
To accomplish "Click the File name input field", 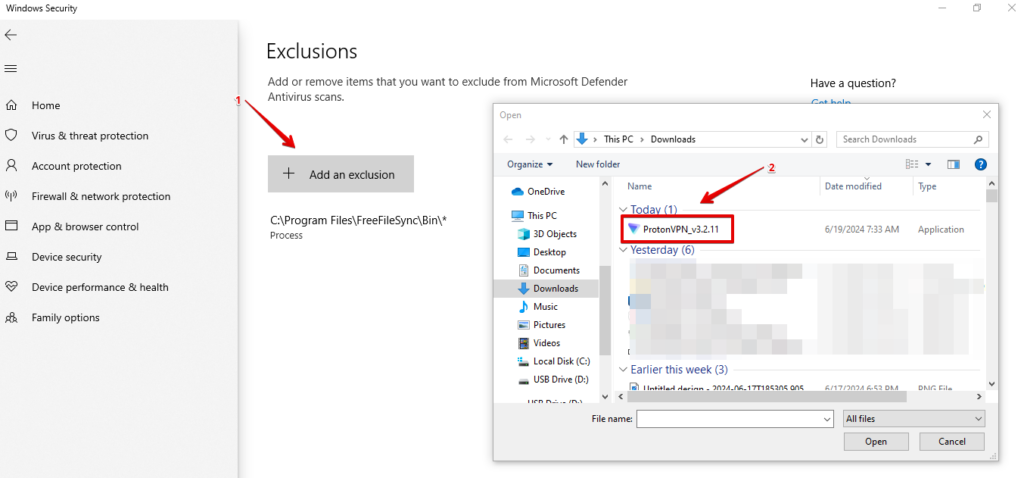I will (x=735, y=419).
